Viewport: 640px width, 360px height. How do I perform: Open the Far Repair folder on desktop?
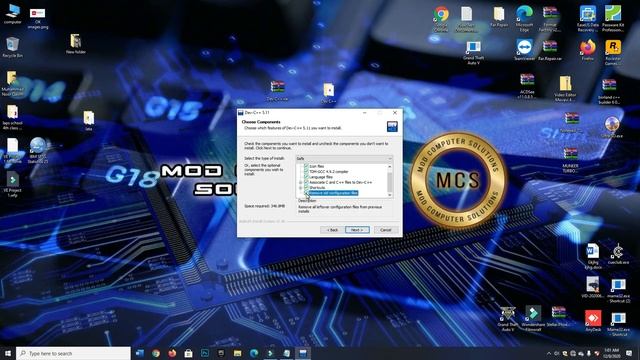[499, 17]
